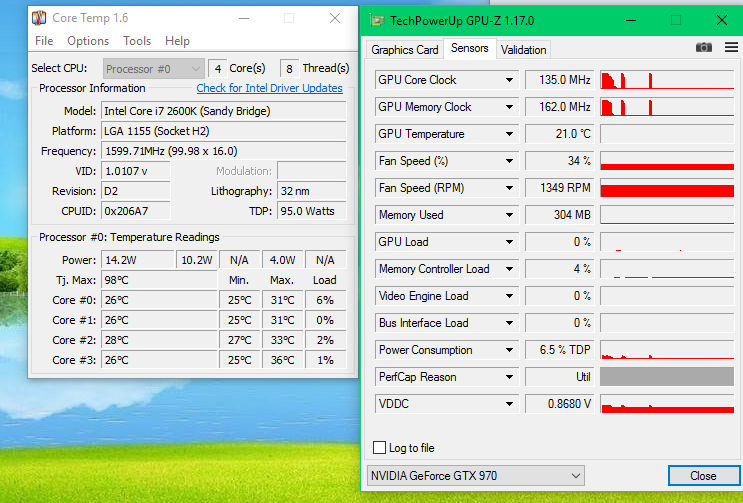The image size is (743, 503).
Task: Switch to the Graphics Card tab
Action: tap(405, 50)
